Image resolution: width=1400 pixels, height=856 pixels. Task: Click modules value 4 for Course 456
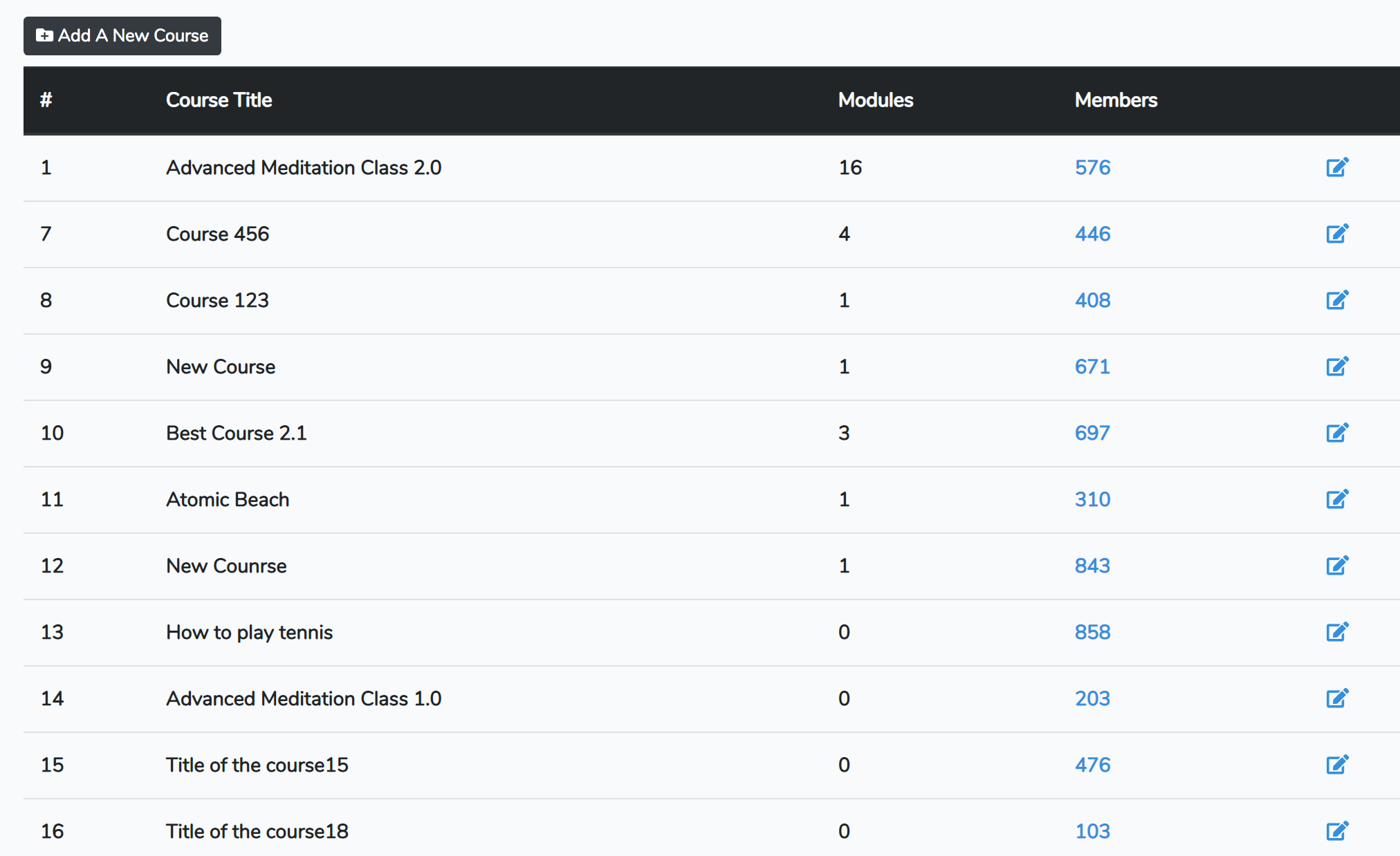pyautogui.click(x=844, y=234)
